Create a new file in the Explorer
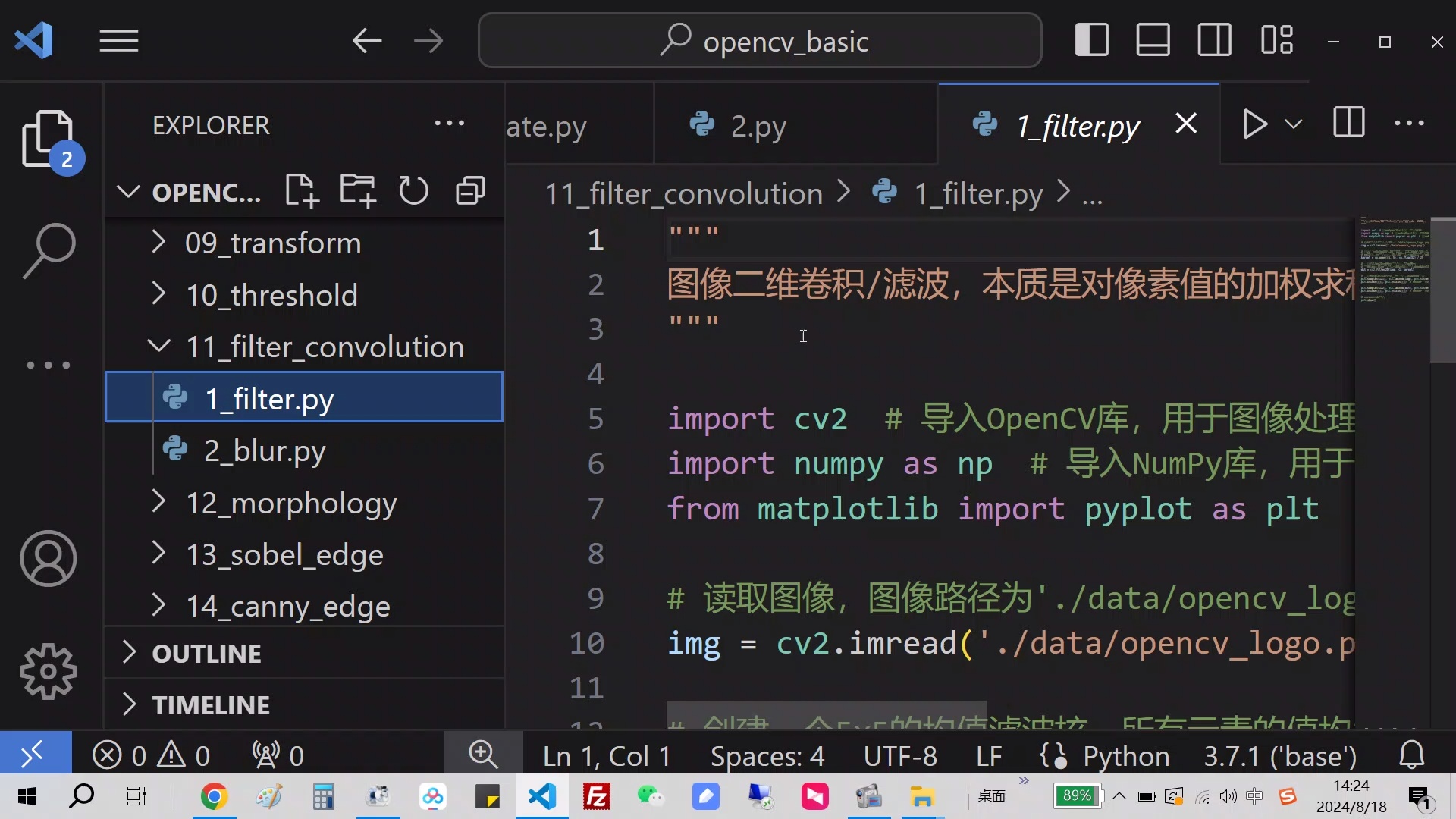1456x819 pixels. click(301, 190)
